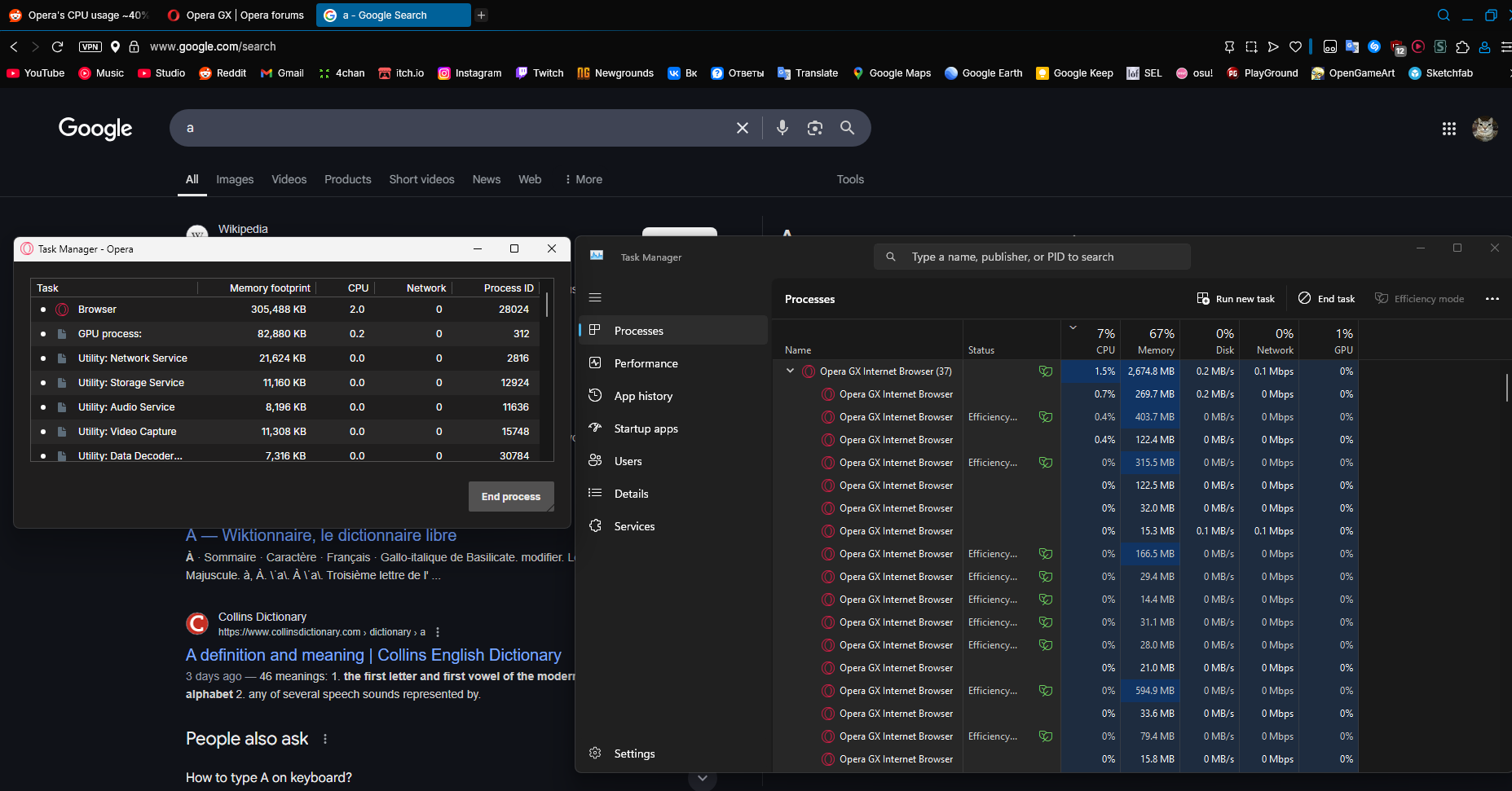The width and height of the screenshot is (1512, 791).
Task: Open the Twitch bookmark
Action: tap(540, 73)
